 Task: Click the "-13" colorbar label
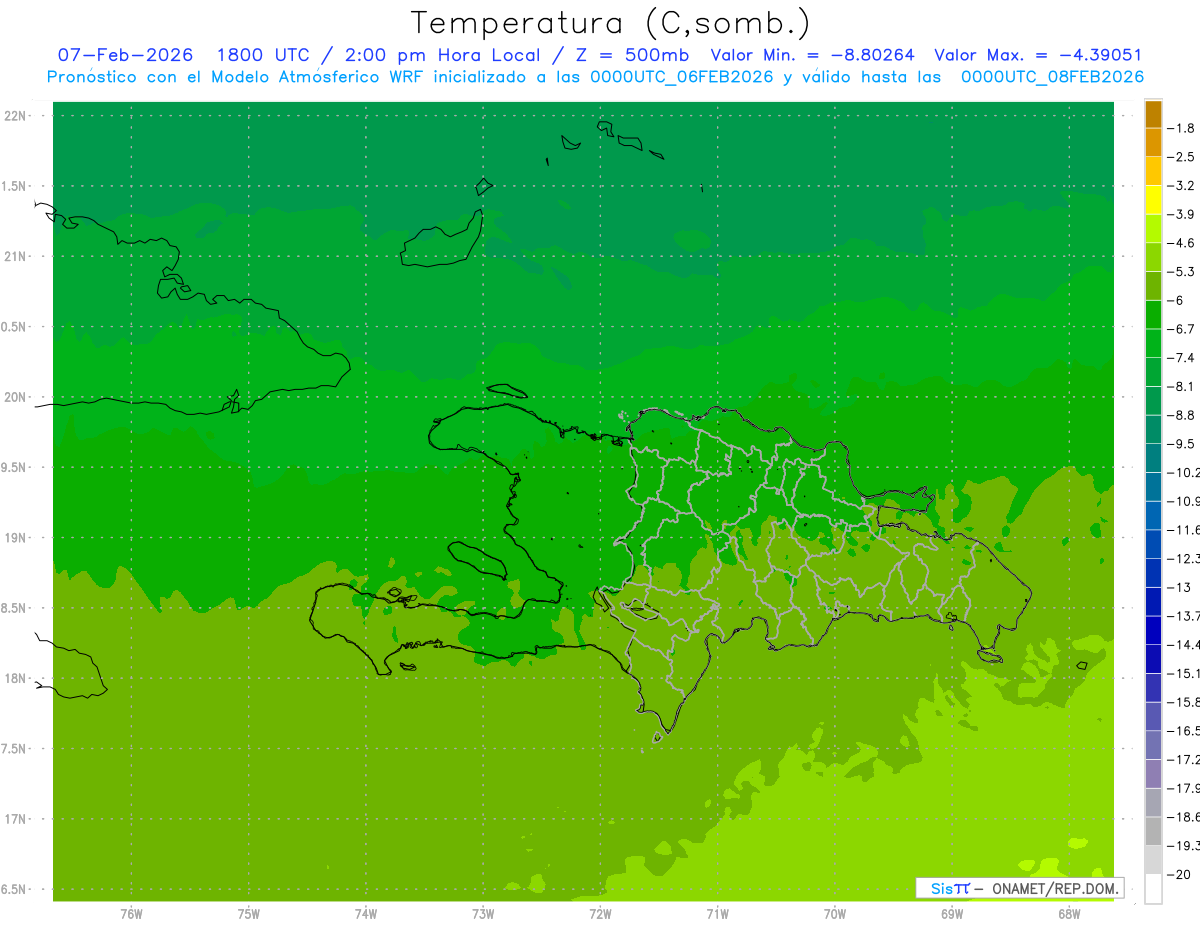1178,587
